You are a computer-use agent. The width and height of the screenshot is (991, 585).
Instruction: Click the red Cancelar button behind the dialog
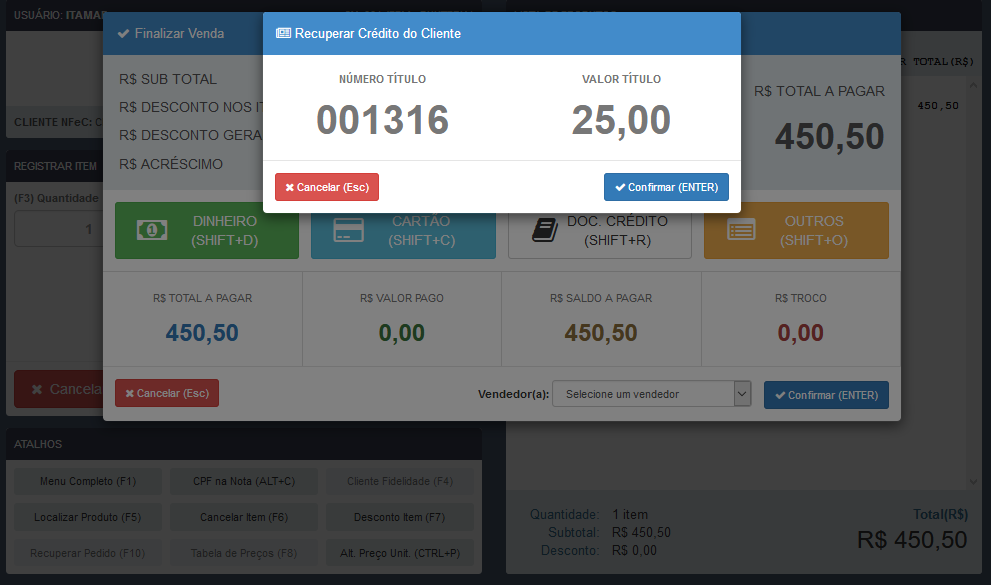[59, 389]
